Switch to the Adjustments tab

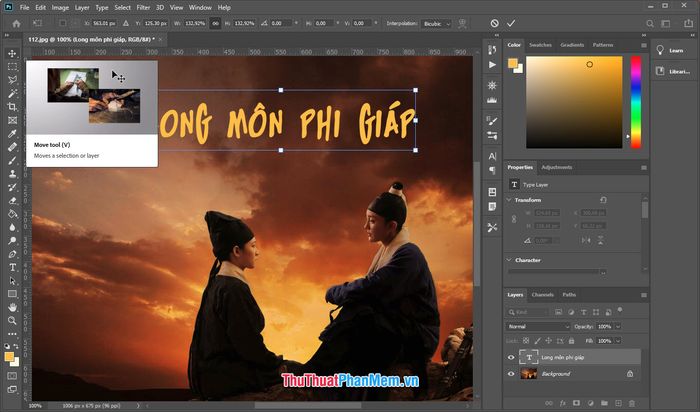(556, 167)
